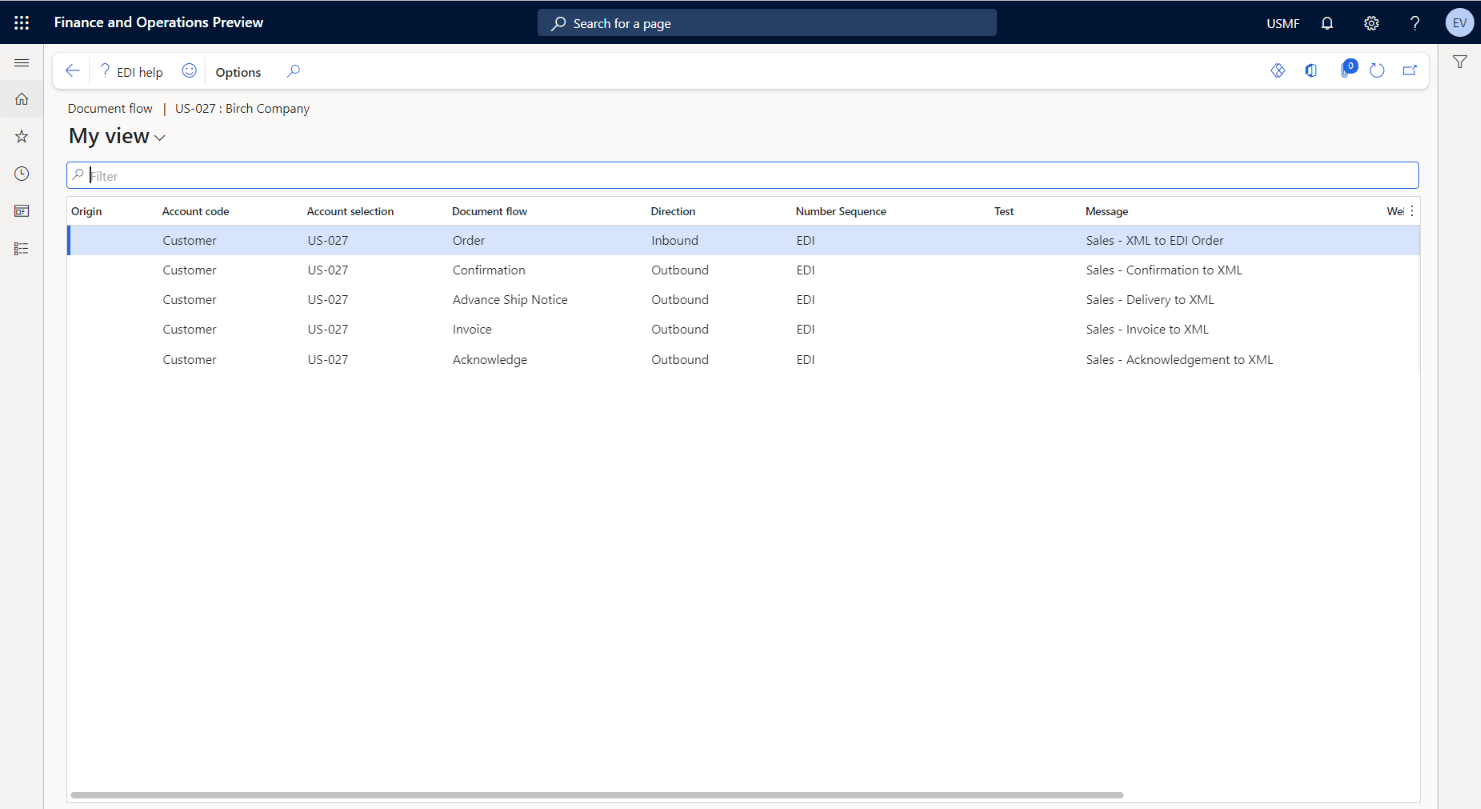Image resolution: width=1481 pixels, height=809 pixels.
Task: Select the Order document flow cell
Action: [x=469, y=241]
